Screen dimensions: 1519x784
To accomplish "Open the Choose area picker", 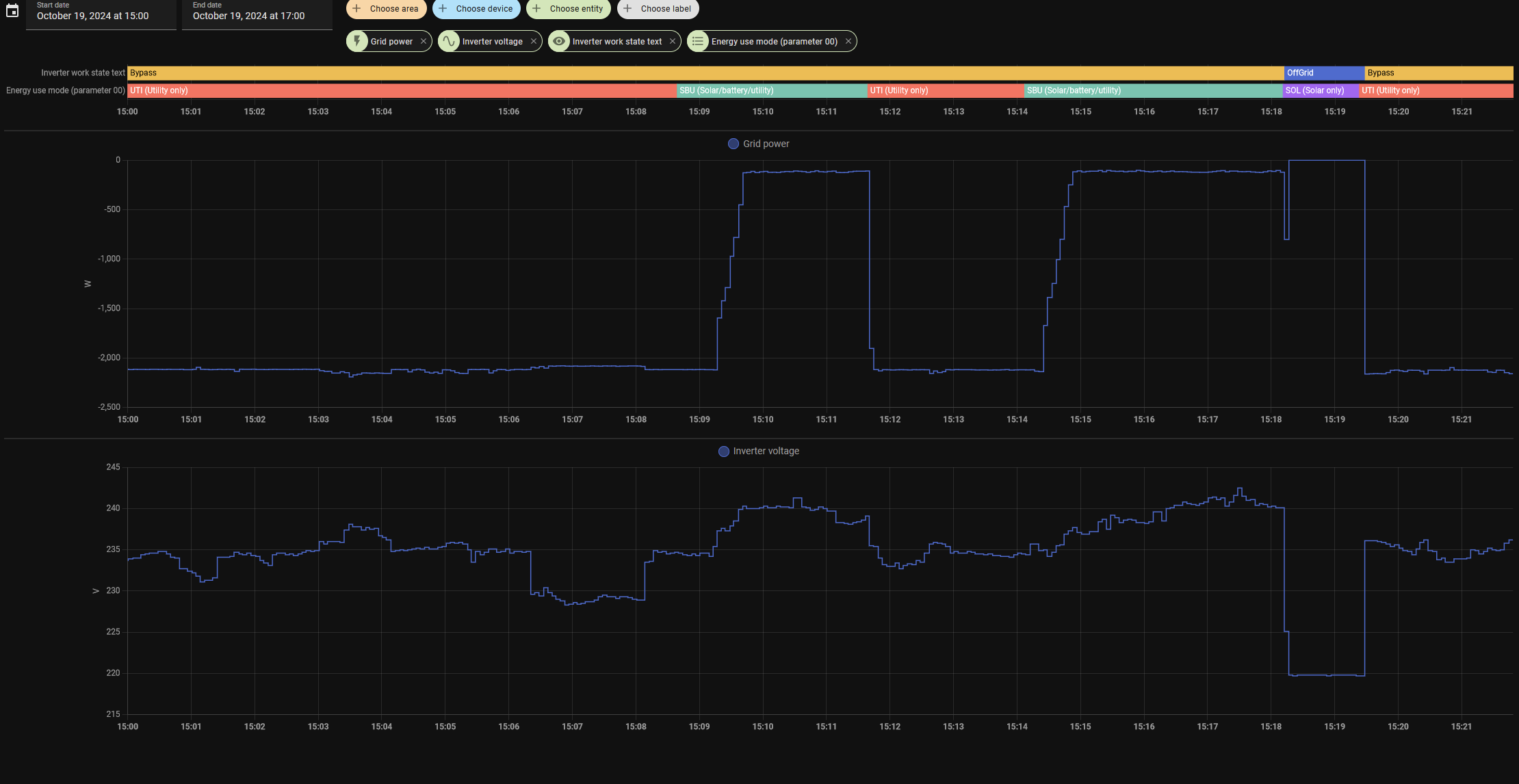I will [387, 9].
